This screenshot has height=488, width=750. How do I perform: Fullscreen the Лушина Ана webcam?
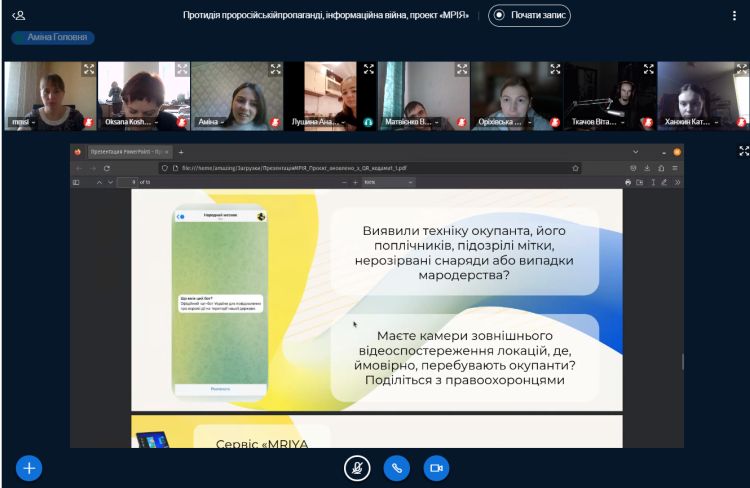(368, 69)
